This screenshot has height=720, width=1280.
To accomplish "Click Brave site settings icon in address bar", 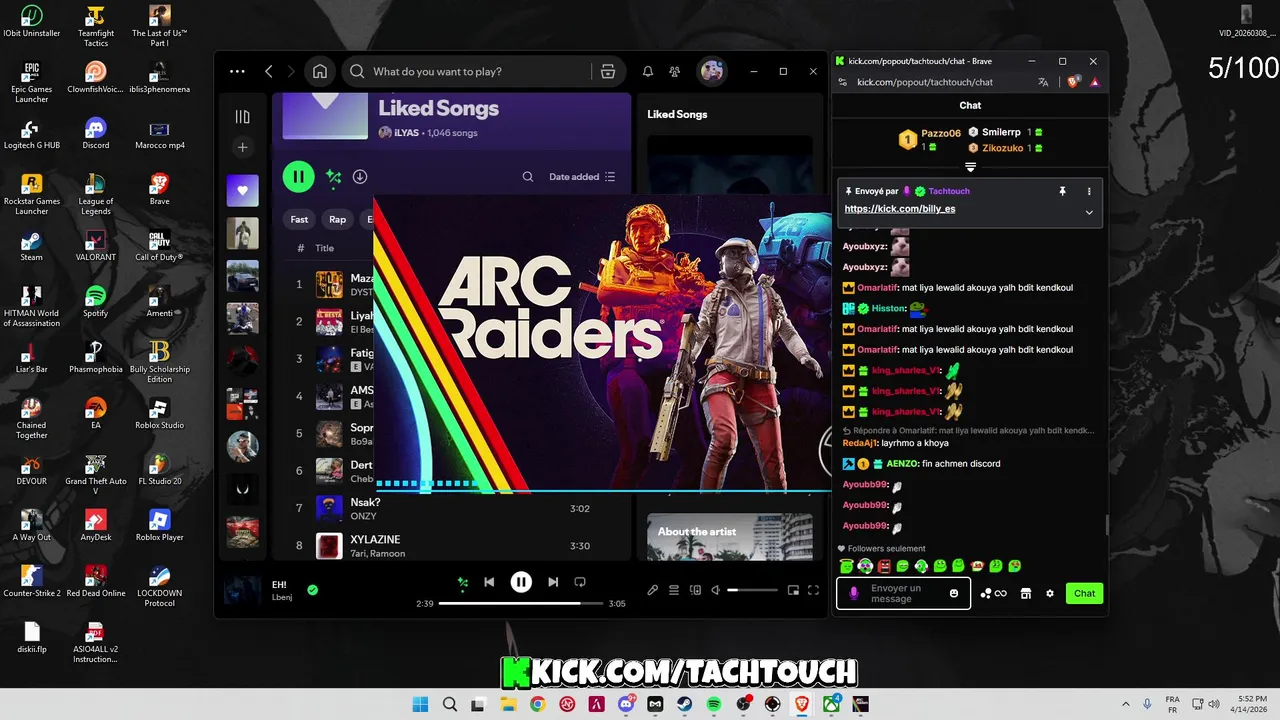I will [x=842, y=82].
